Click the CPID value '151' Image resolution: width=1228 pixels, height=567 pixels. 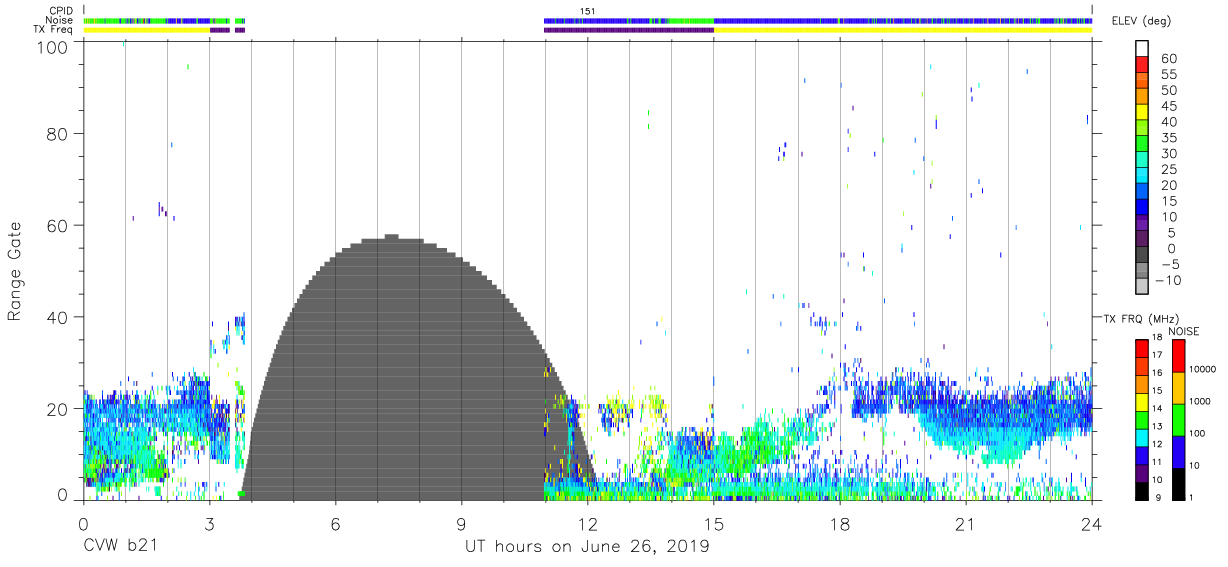588,11
